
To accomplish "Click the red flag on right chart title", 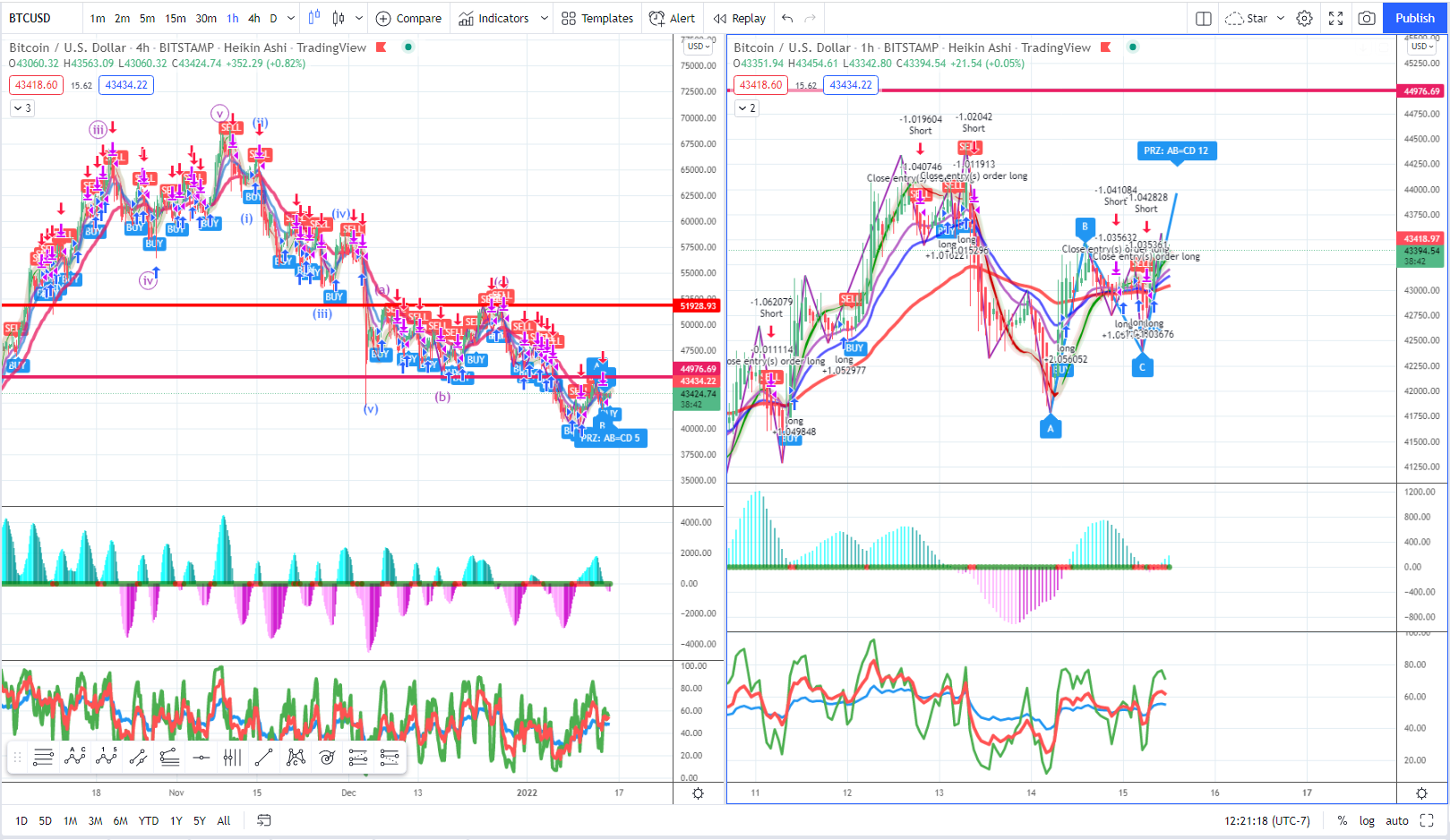I will tap(1106, 47).
